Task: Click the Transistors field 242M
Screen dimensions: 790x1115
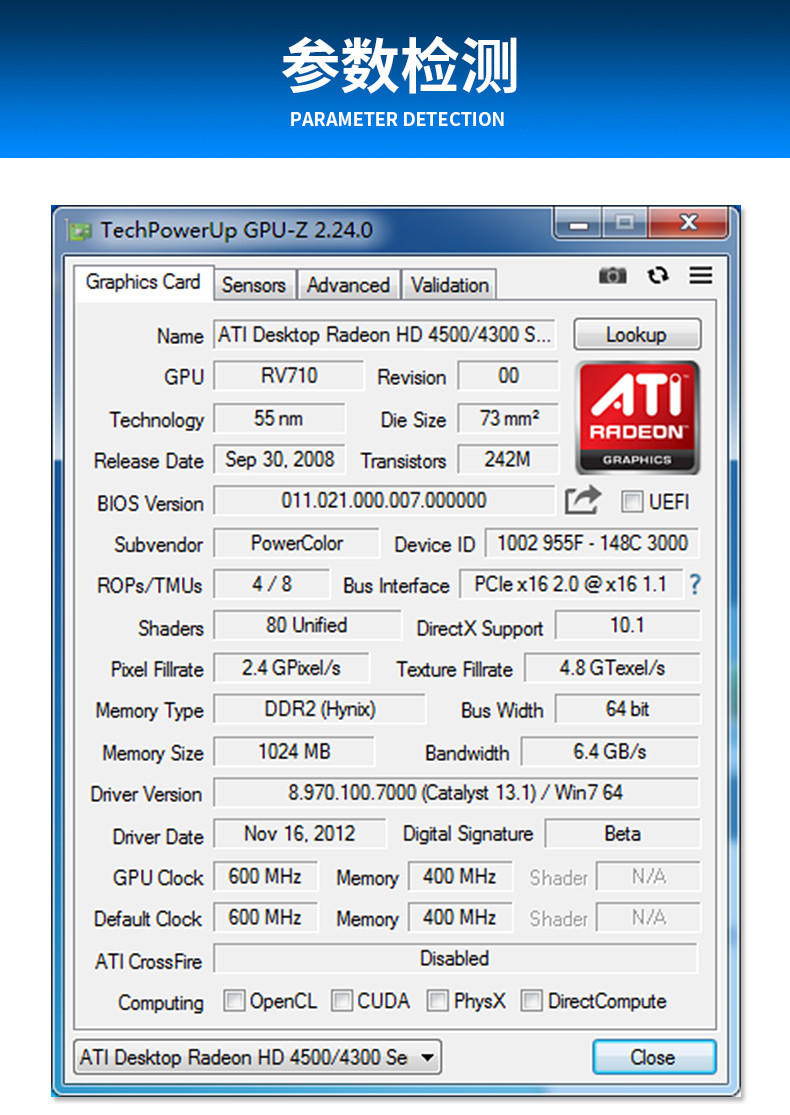Action: point(508,459)
